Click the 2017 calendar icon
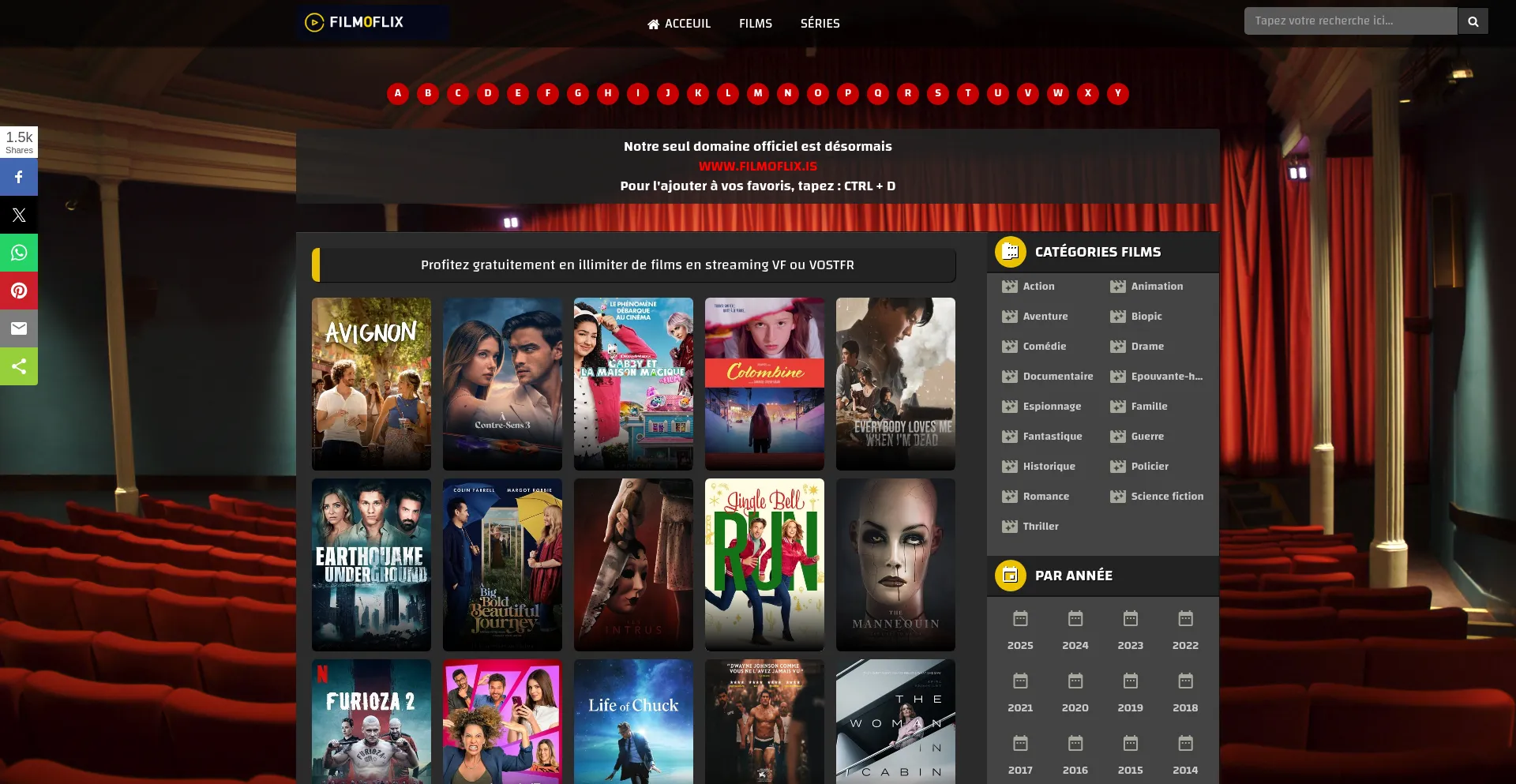 (1020, 743)
